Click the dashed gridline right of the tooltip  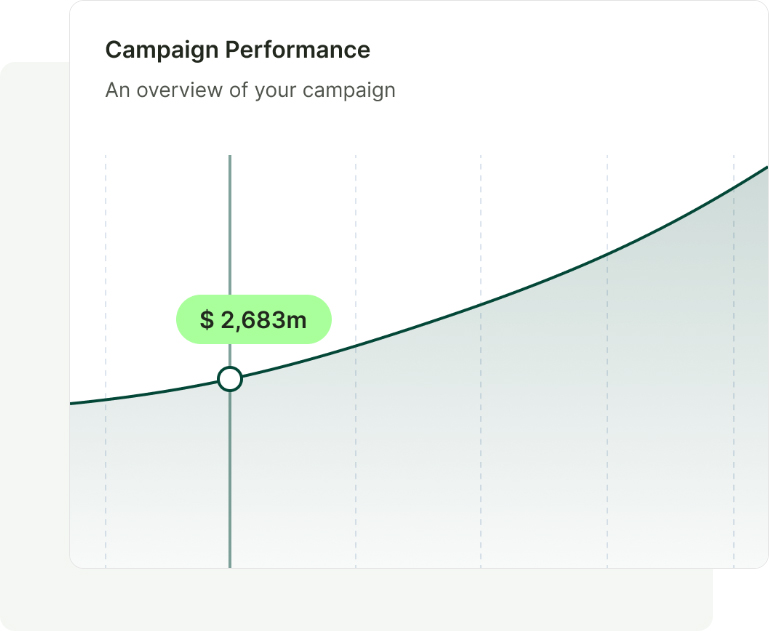pos(356,250)
